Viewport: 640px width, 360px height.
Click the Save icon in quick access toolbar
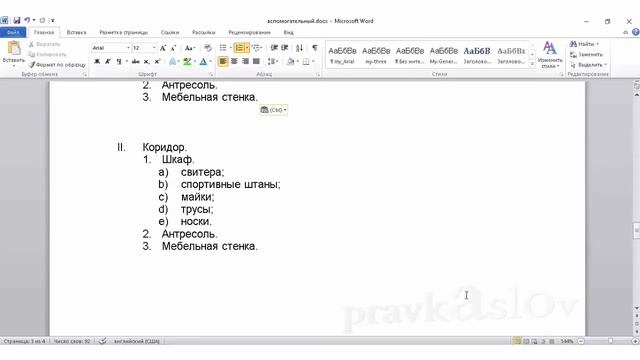pos(17,20)
